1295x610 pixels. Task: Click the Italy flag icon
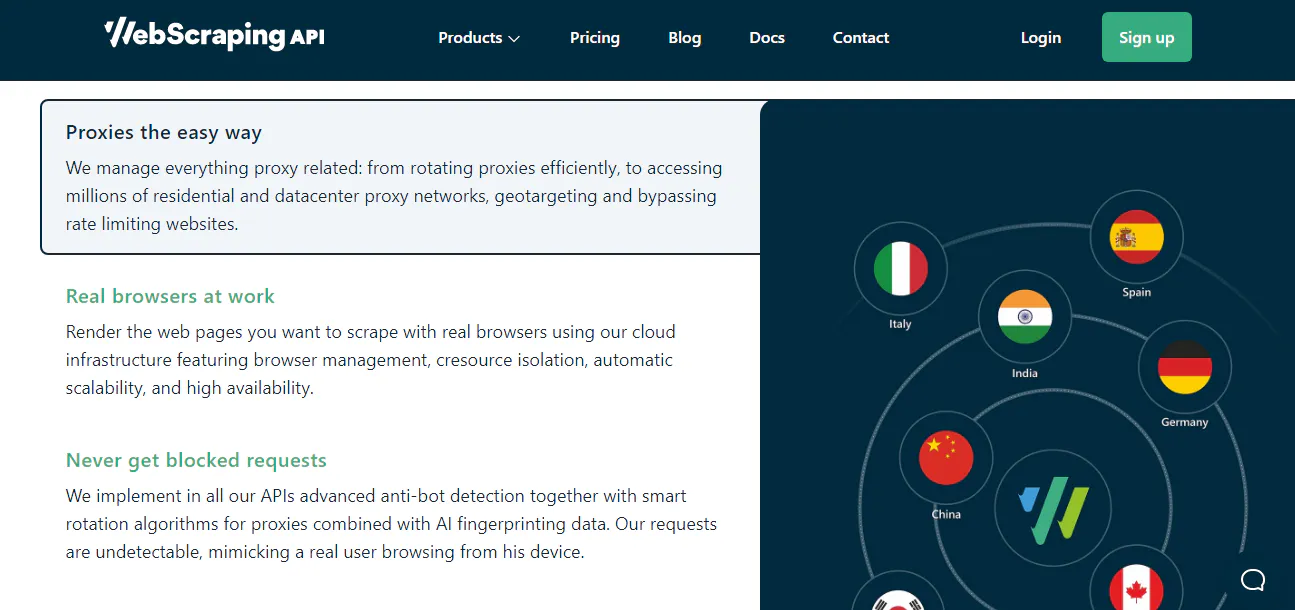tap(899, 268)
